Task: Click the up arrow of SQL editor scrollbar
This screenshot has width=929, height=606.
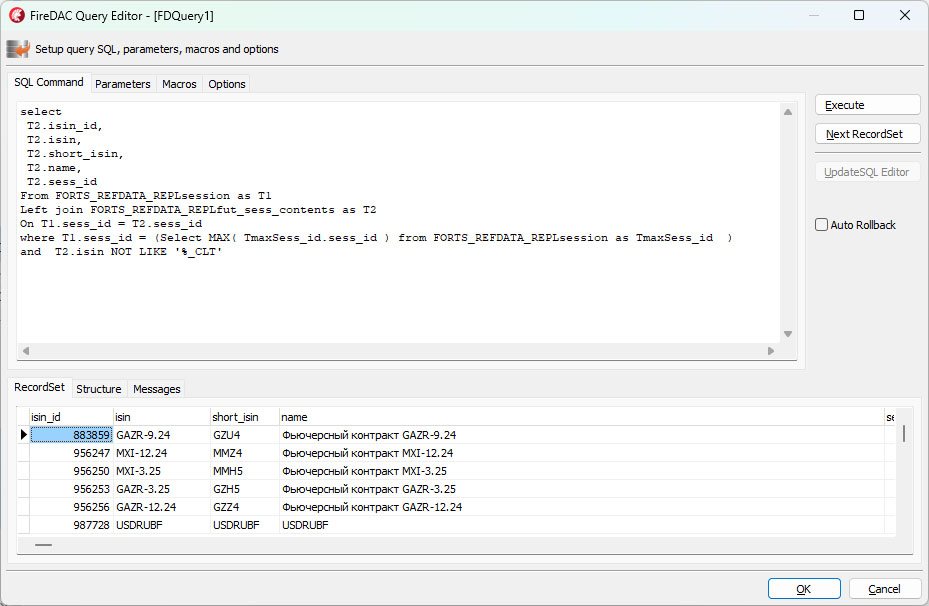Action: [x=788, y=112]
